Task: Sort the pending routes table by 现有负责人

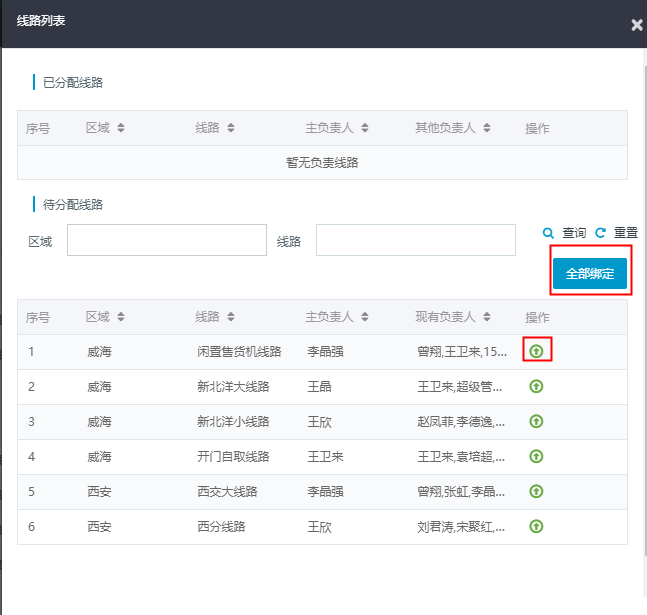Action: pyautogui.click(x=487, y=317)
